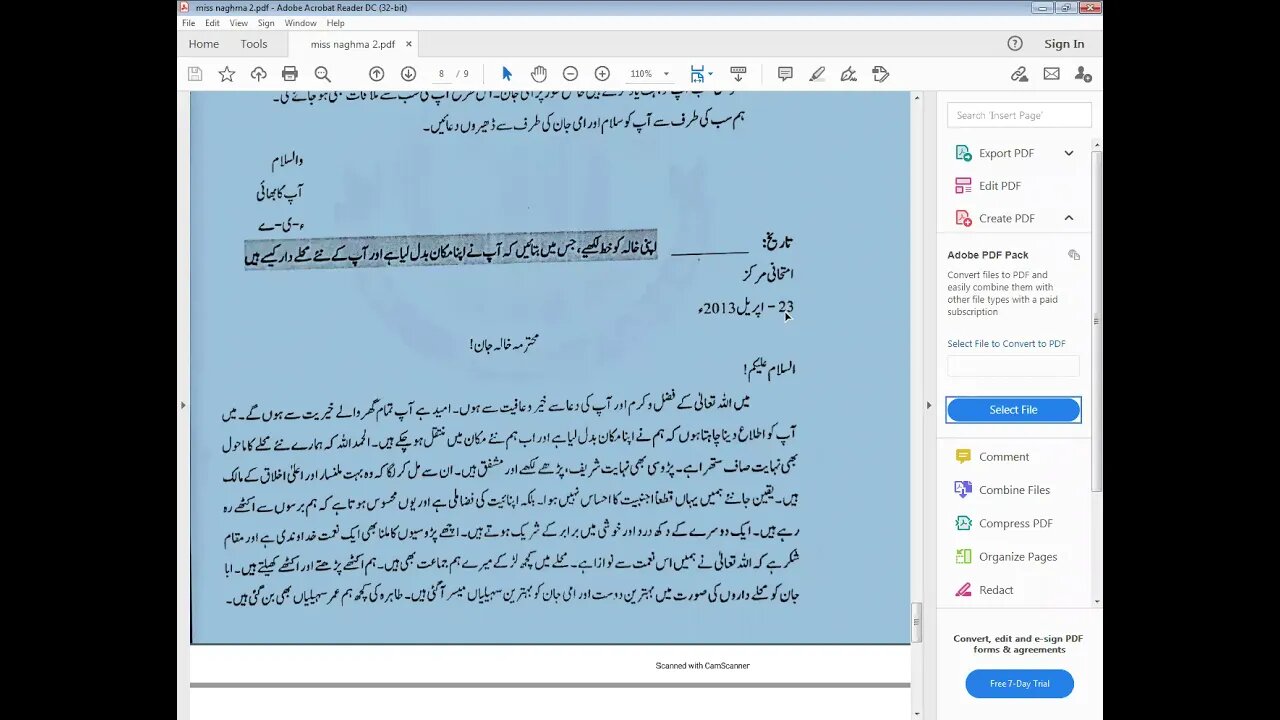Screen dimensions: 1280x720
Task: Add a sticky note comment icon
Action: click(x=785, y=74)
